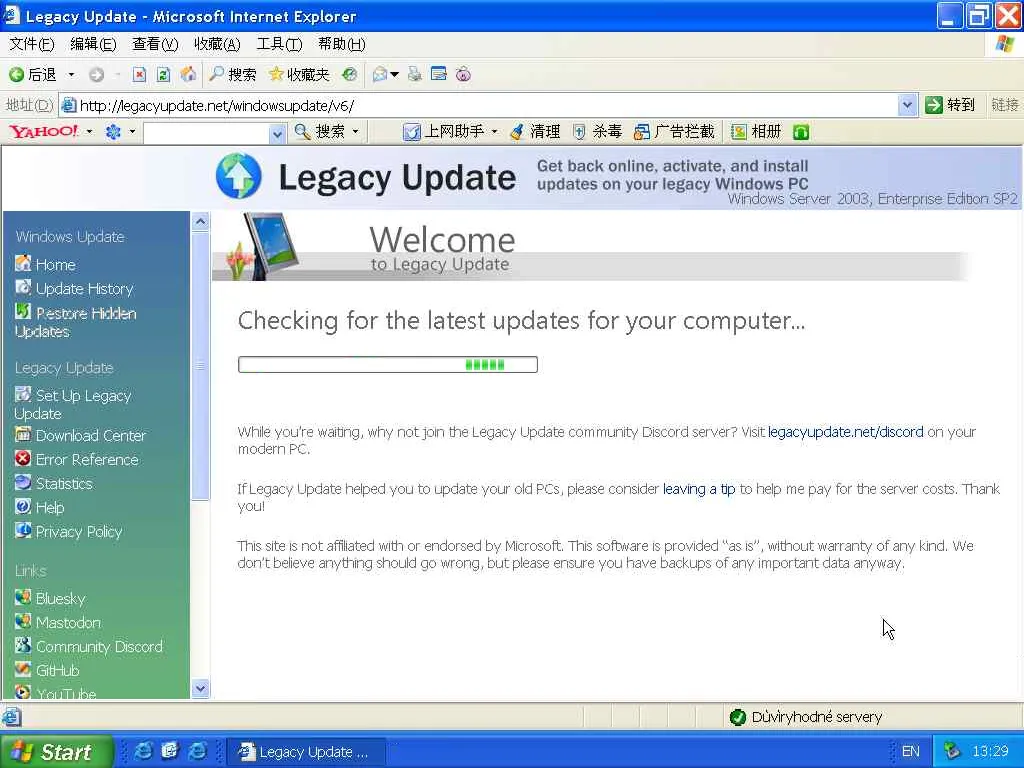The image size is (1024, 768).
Task: Expand the Yahoo search box dropdown
Action: (278, 133)
